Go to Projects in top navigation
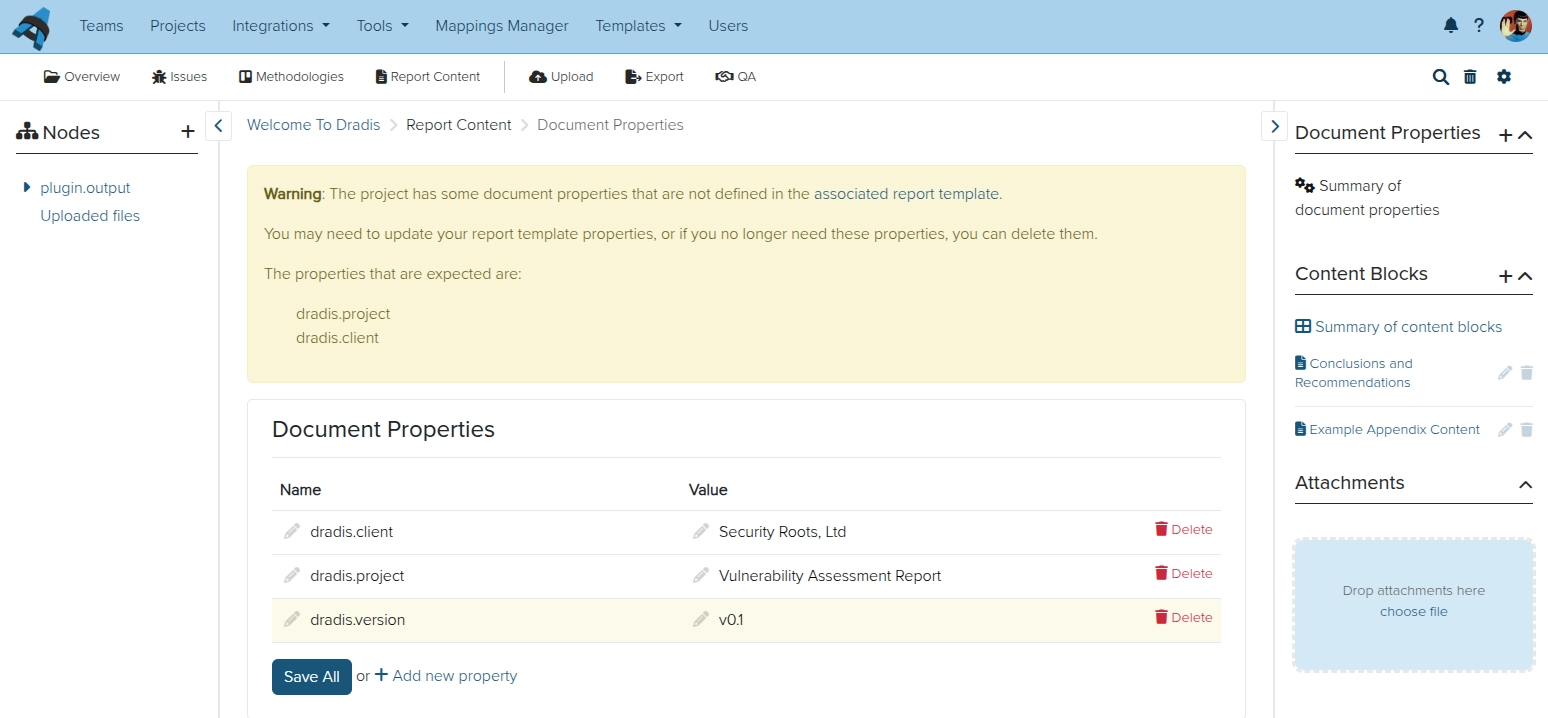This screenshot has height=718, width=1548. pyautogui.click(x=178, y=26)
